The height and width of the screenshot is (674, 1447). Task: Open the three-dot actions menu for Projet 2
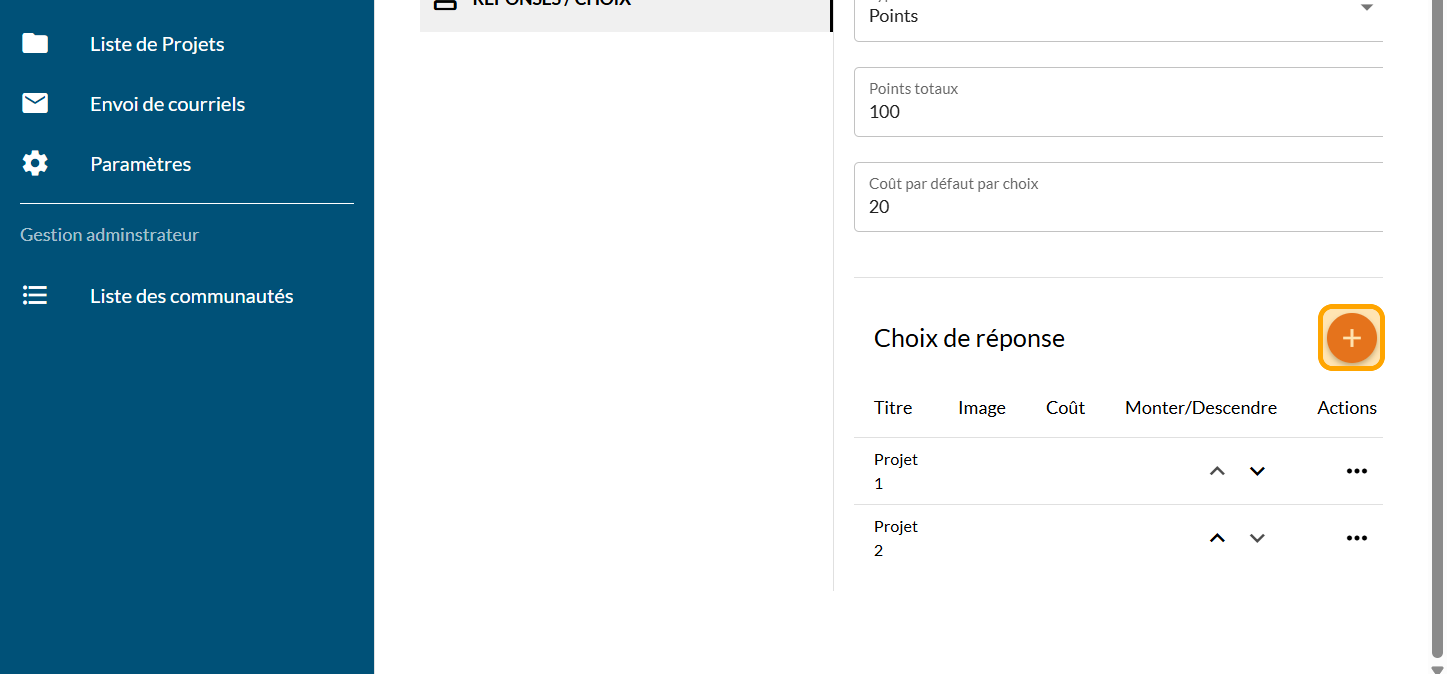coord(1356,538)
